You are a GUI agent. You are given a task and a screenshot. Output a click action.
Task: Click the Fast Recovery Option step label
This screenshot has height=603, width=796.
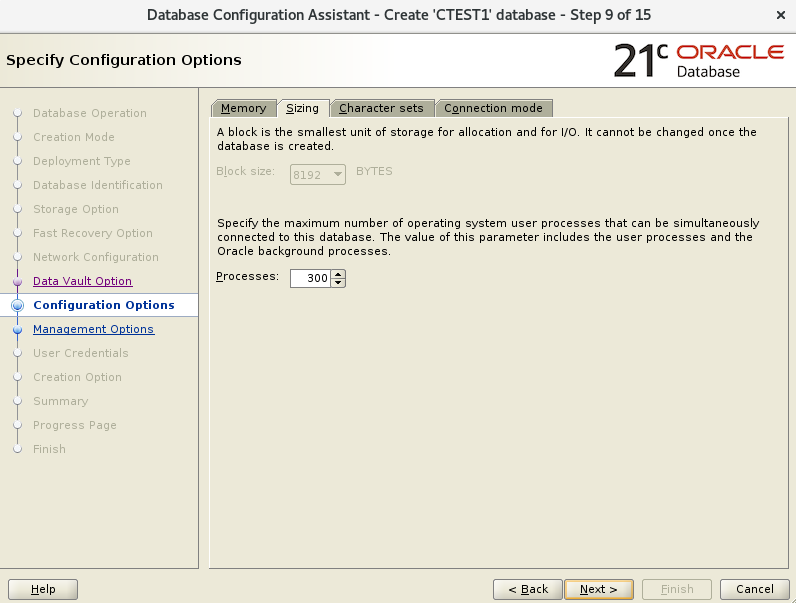[x=93, y=233]
